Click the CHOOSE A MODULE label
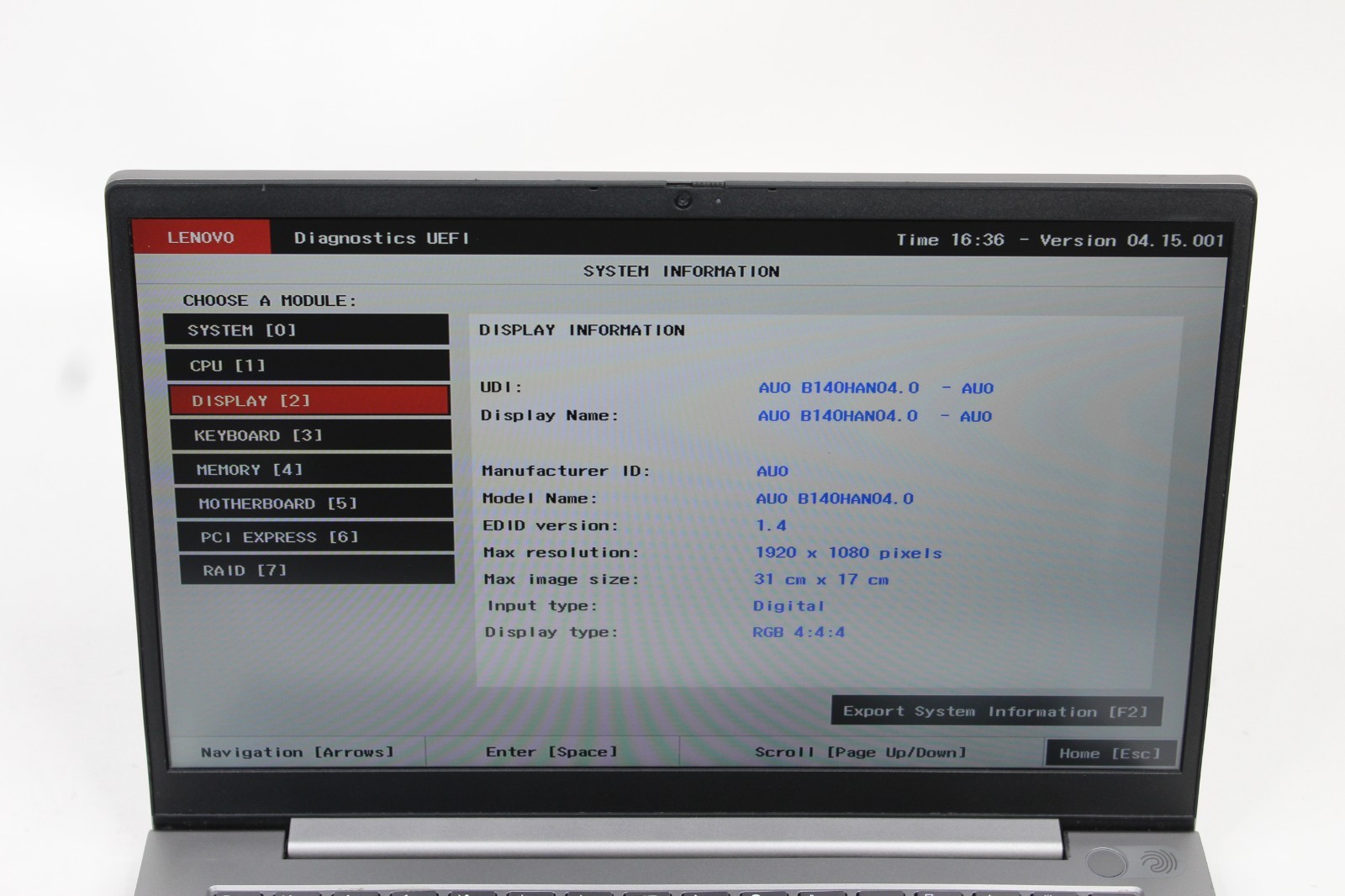Image resolution: width=1345 pixels, height=896 pixels. click(x=270, y=300)
